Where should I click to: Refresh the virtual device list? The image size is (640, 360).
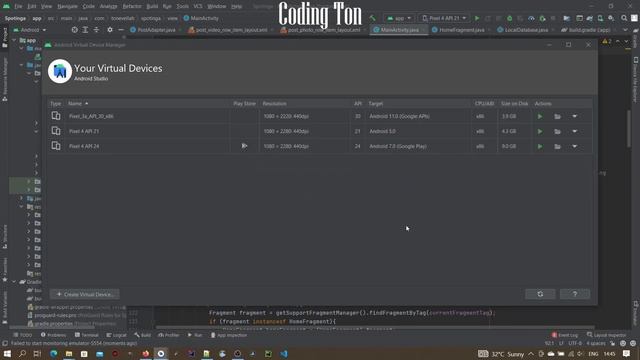[540, 294]
